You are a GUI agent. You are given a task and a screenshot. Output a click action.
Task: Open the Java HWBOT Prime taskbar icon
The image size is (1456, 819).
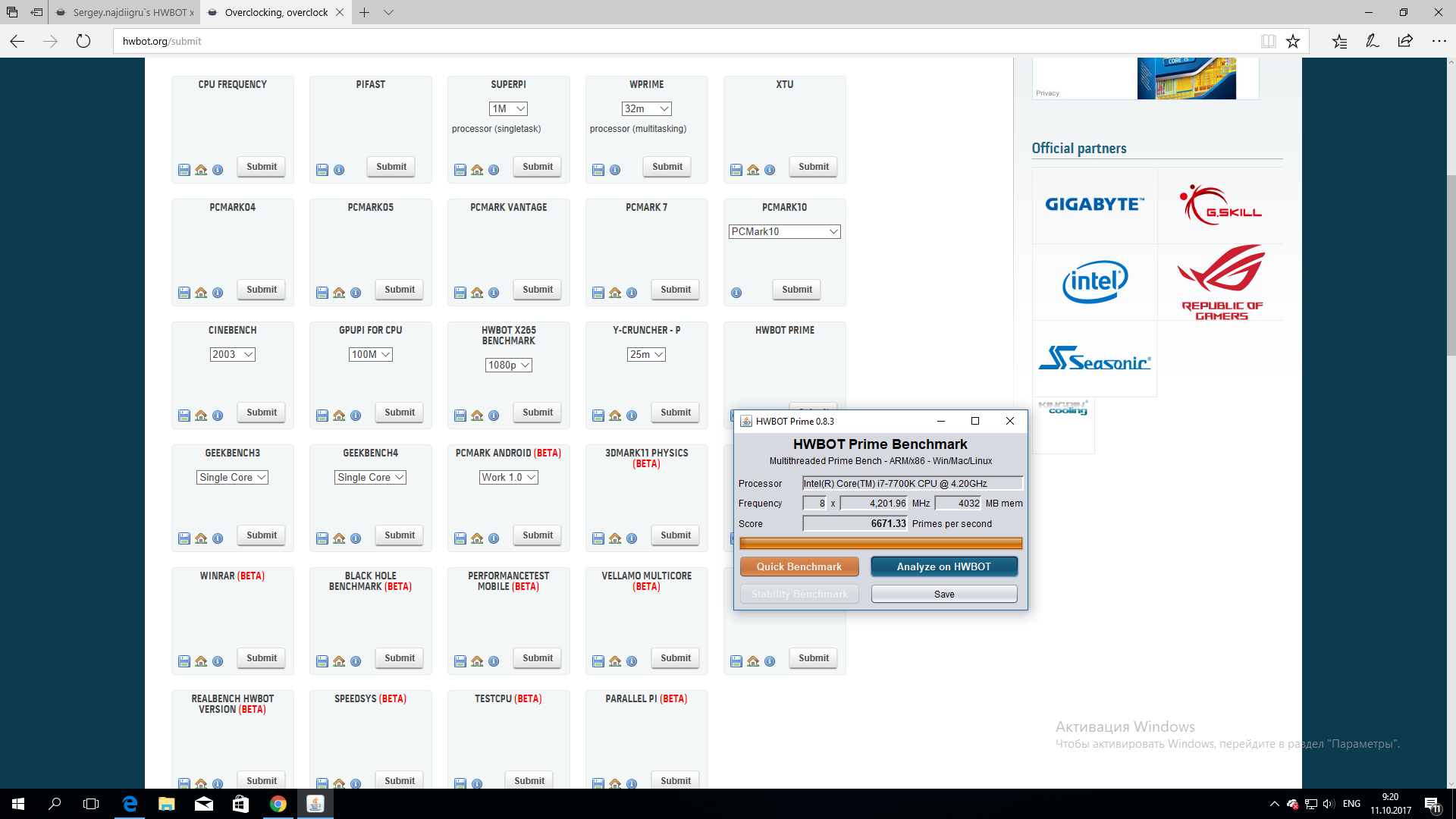(x=315, y=804)
